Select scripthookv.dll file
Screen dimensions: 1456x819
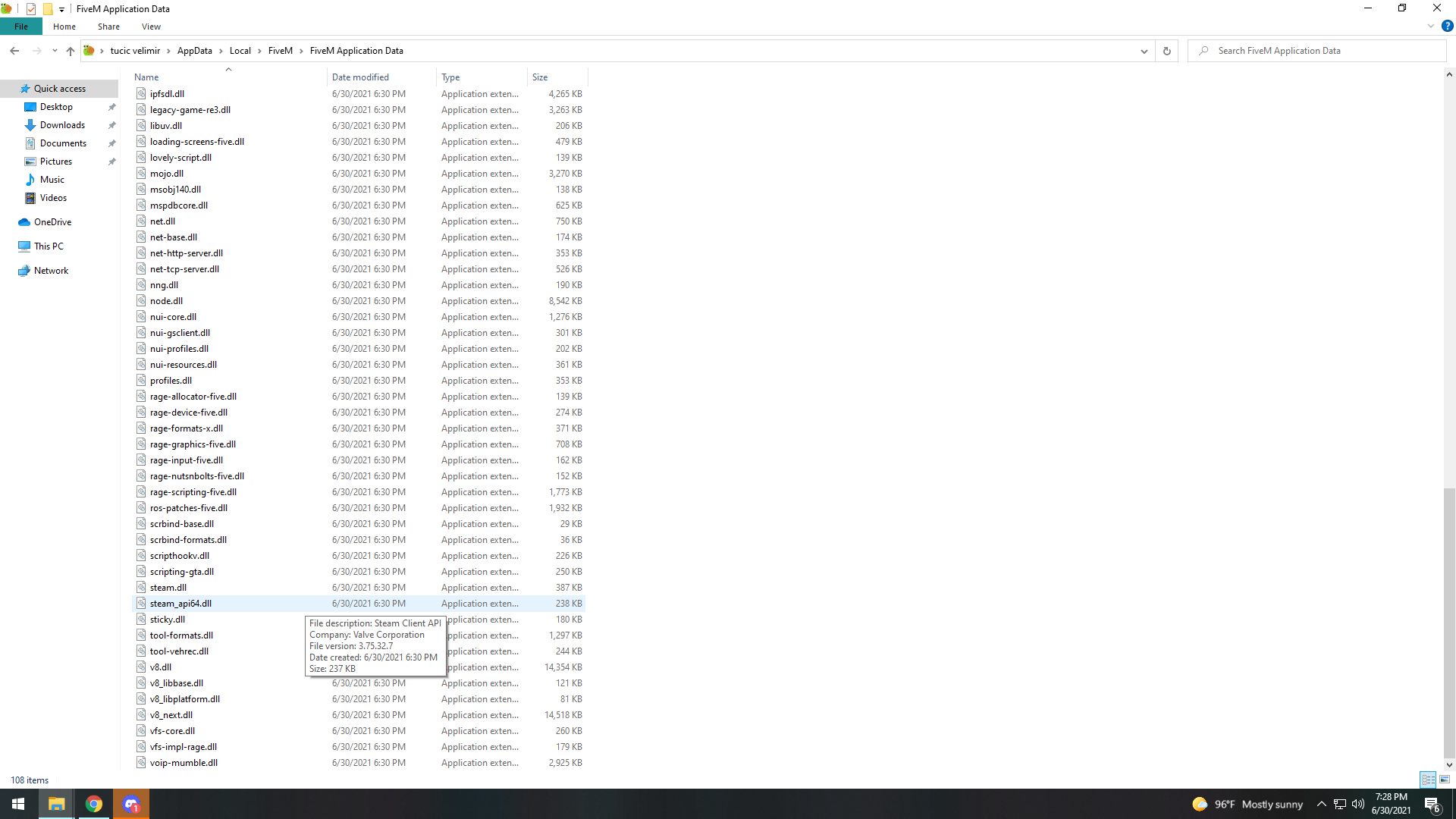(359, 556)
